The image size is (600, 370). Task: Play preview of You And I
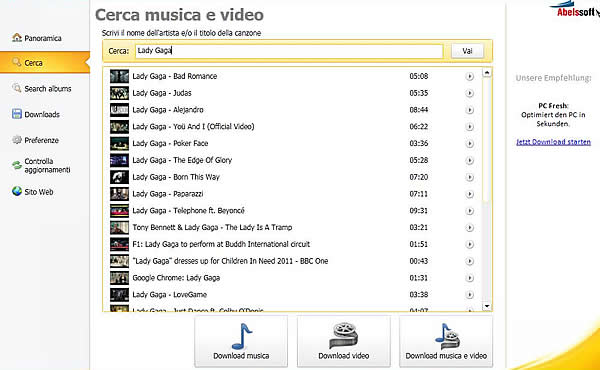[470, 127]
